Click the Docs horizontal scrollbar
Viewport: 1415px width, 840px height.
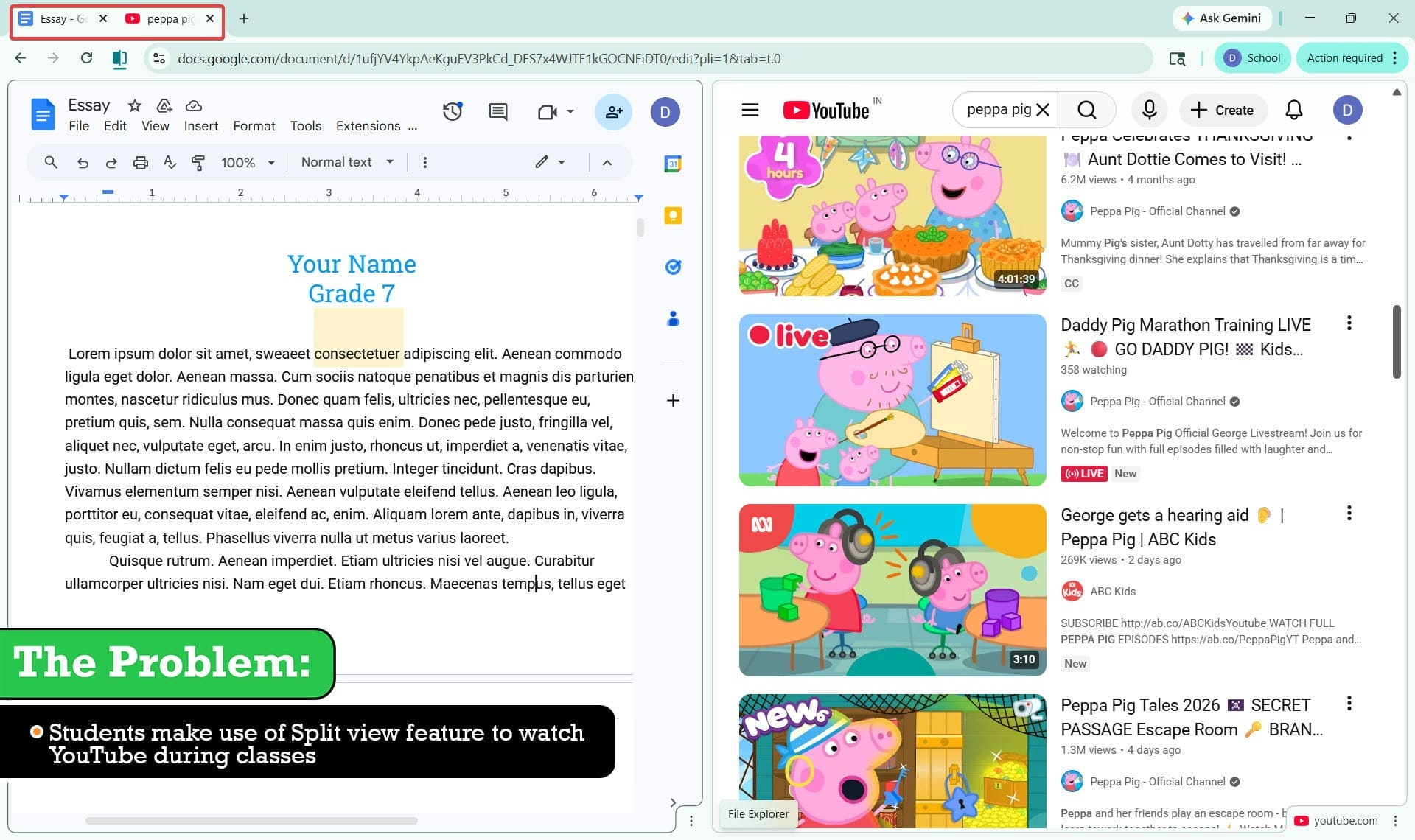click(x=251, y=820)
